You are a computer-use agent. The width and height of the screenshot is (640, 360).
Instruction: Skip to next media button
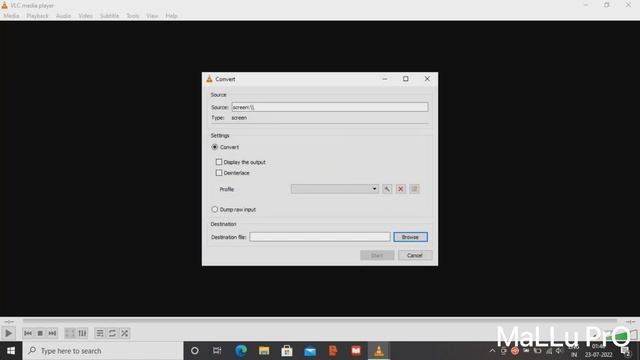point(52,333)
